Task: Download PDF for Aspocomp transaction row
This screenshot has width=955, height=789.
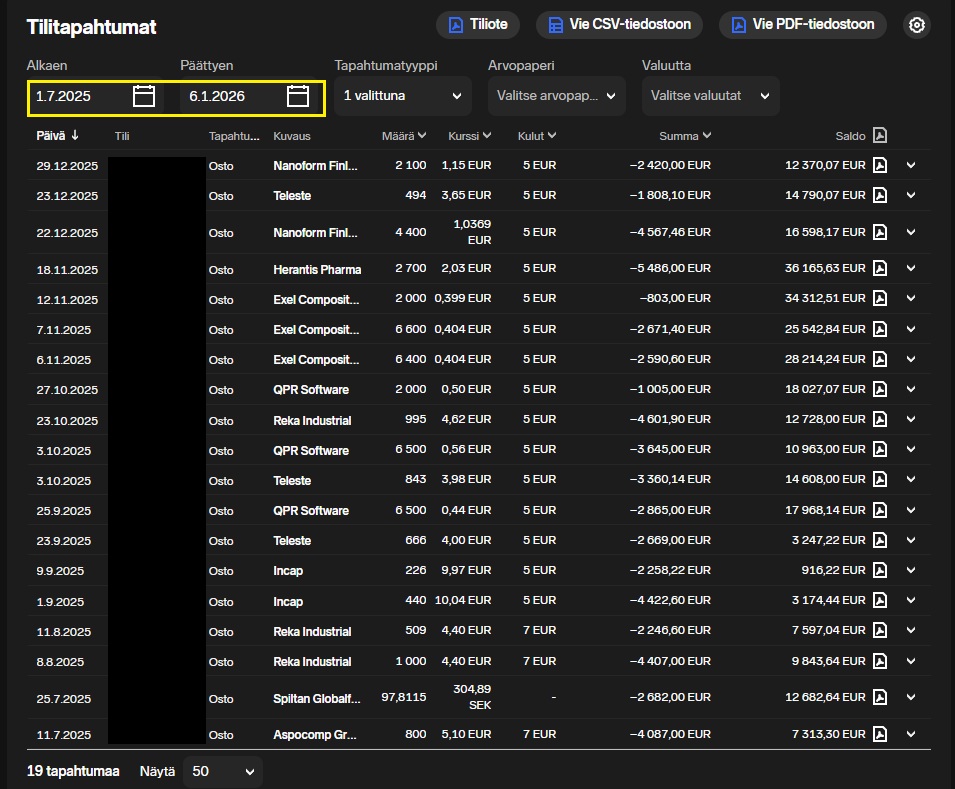Action: click(880, 734)
